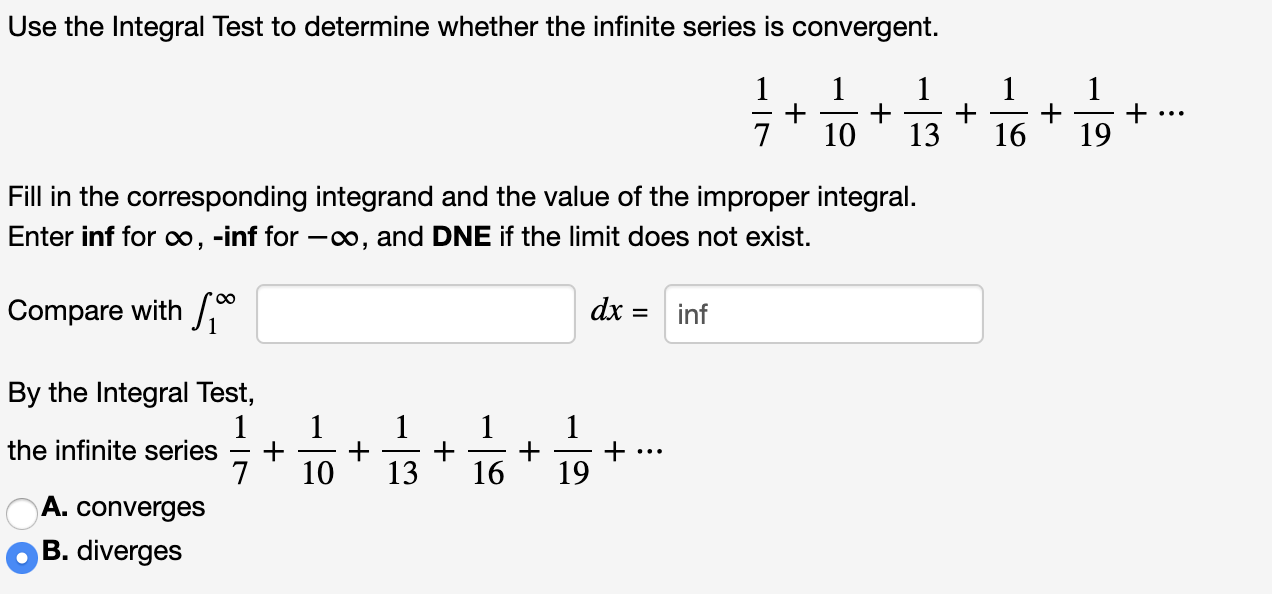Click the "B. diverges" label text
The image size is (1272, 594).
114,551
